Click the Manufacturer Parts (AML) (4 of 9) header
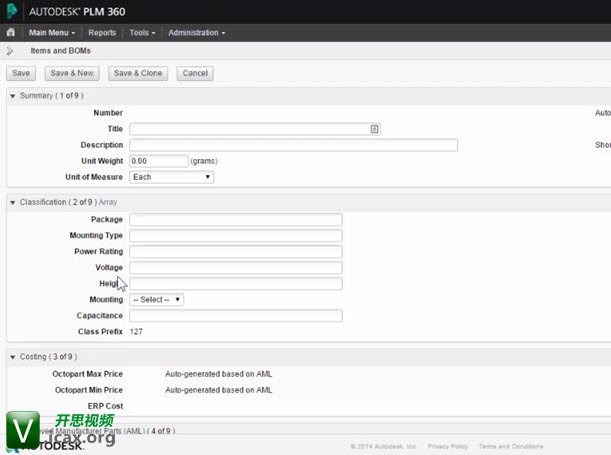The height and width of the screenshot is (455, 611). pos(110,431)
